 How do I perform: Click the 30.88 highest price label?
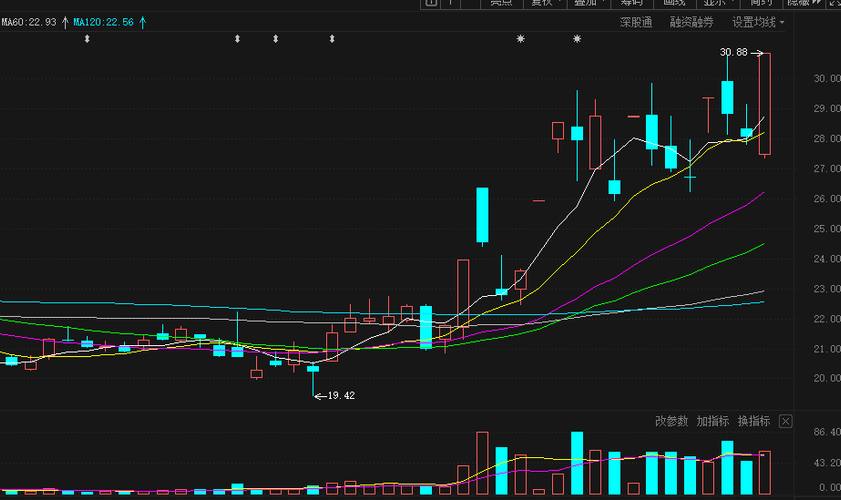(x=733, y=52)
